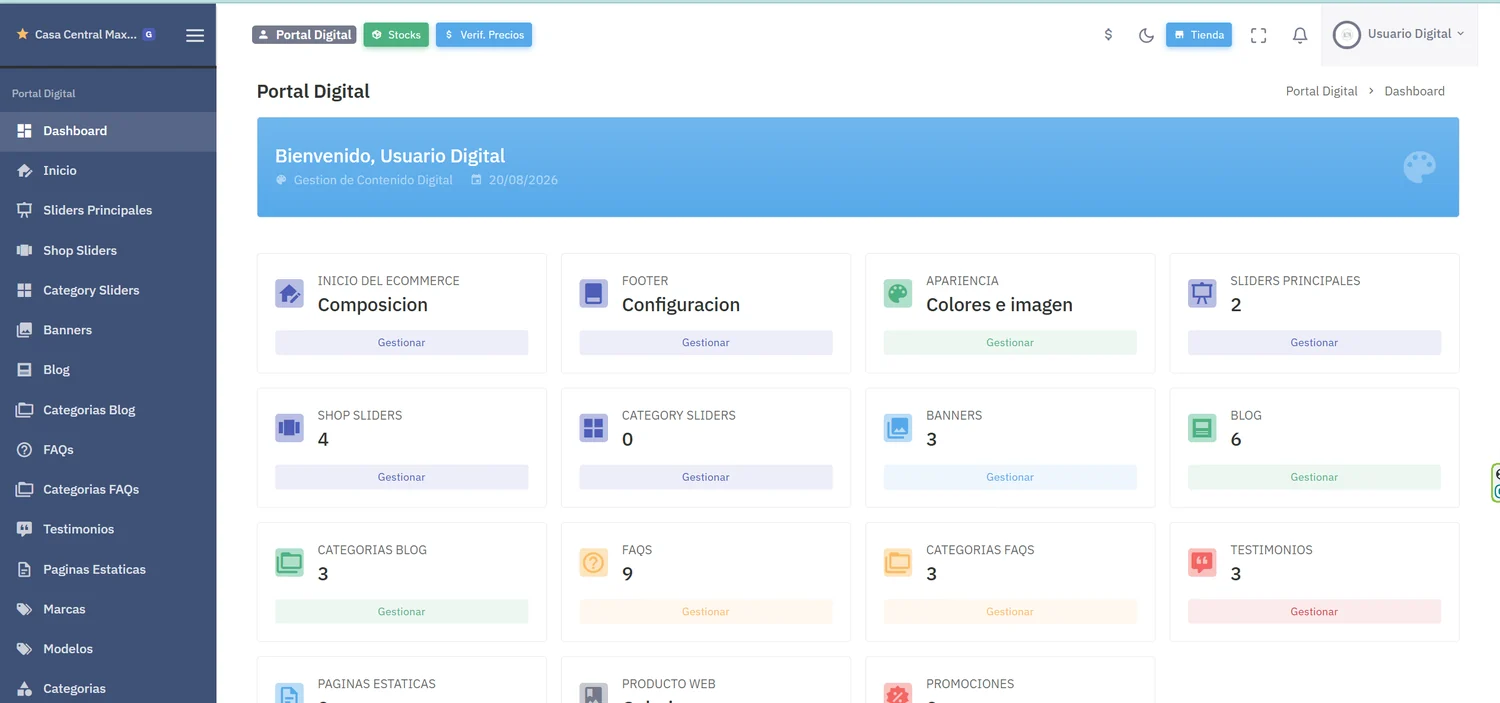Viewport: 1500px width, 703px height.
Task: Click the Testimonios sidebar icon
Action: pos(24,529)
